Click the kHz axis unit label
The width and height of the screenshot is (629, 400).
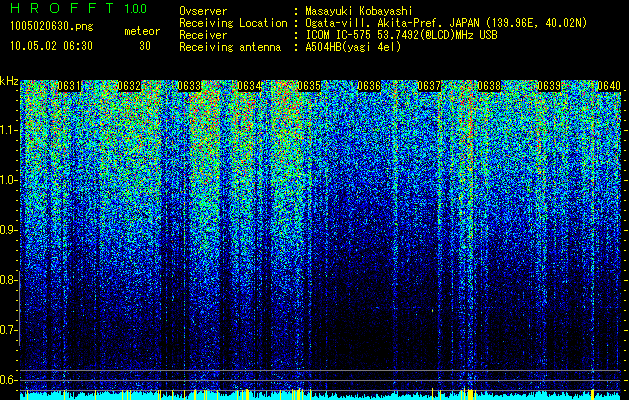(x=9, y=81)
